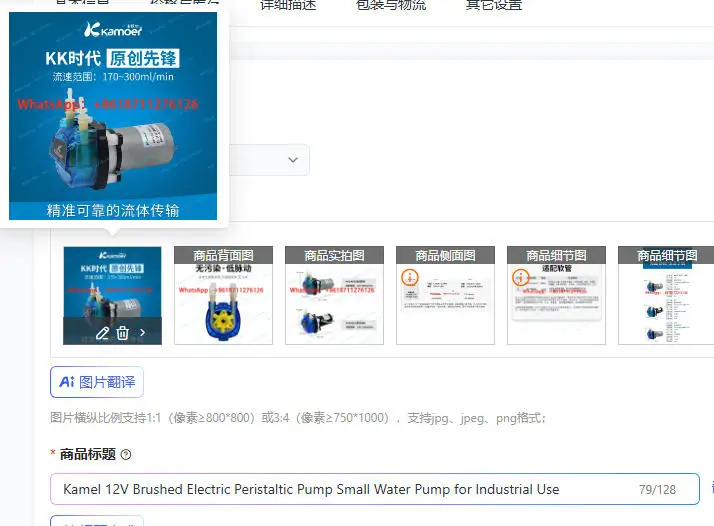Open the 包装与物流 tab
This screenshot has height=526, width=714.
391,5
